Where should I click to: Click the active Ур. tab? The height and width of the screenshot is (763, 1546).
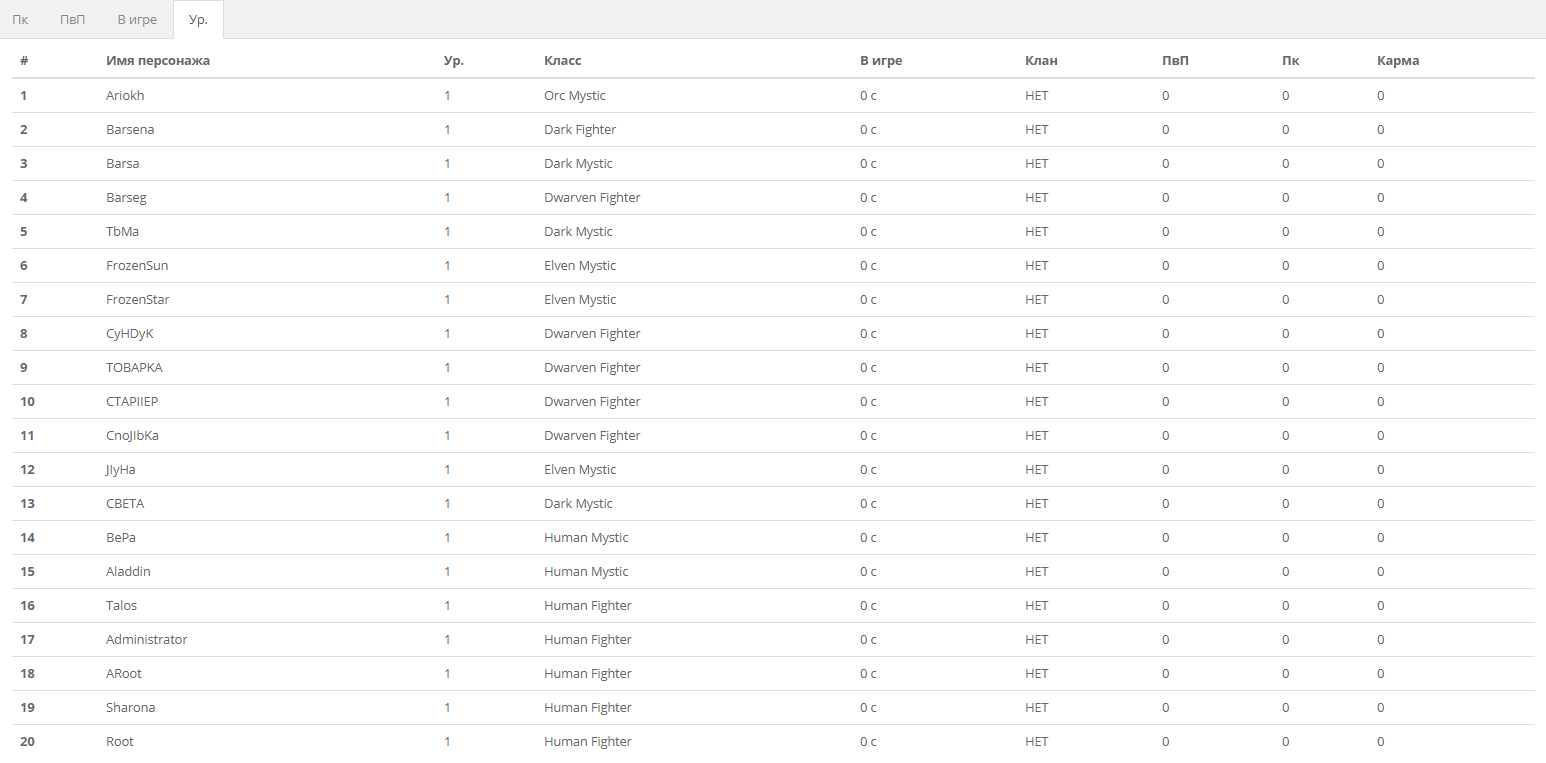tap(198, 20)
